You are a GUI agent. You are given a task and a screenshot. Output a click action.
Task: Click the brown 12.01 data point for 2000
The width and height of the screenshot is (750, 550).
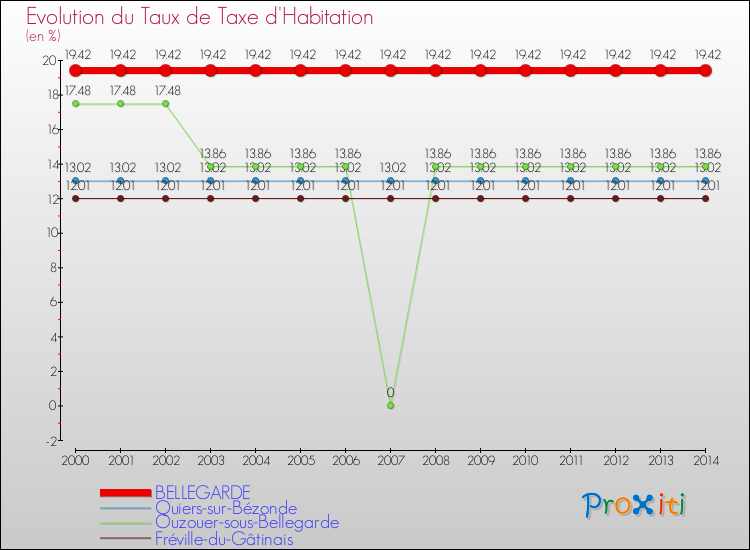[76, 198]
